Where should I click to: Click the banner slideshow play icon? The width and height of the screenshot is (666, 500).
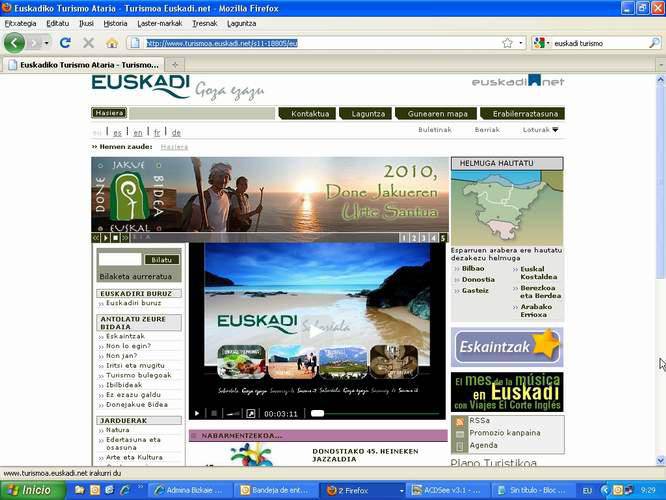[x=105, y=238]
